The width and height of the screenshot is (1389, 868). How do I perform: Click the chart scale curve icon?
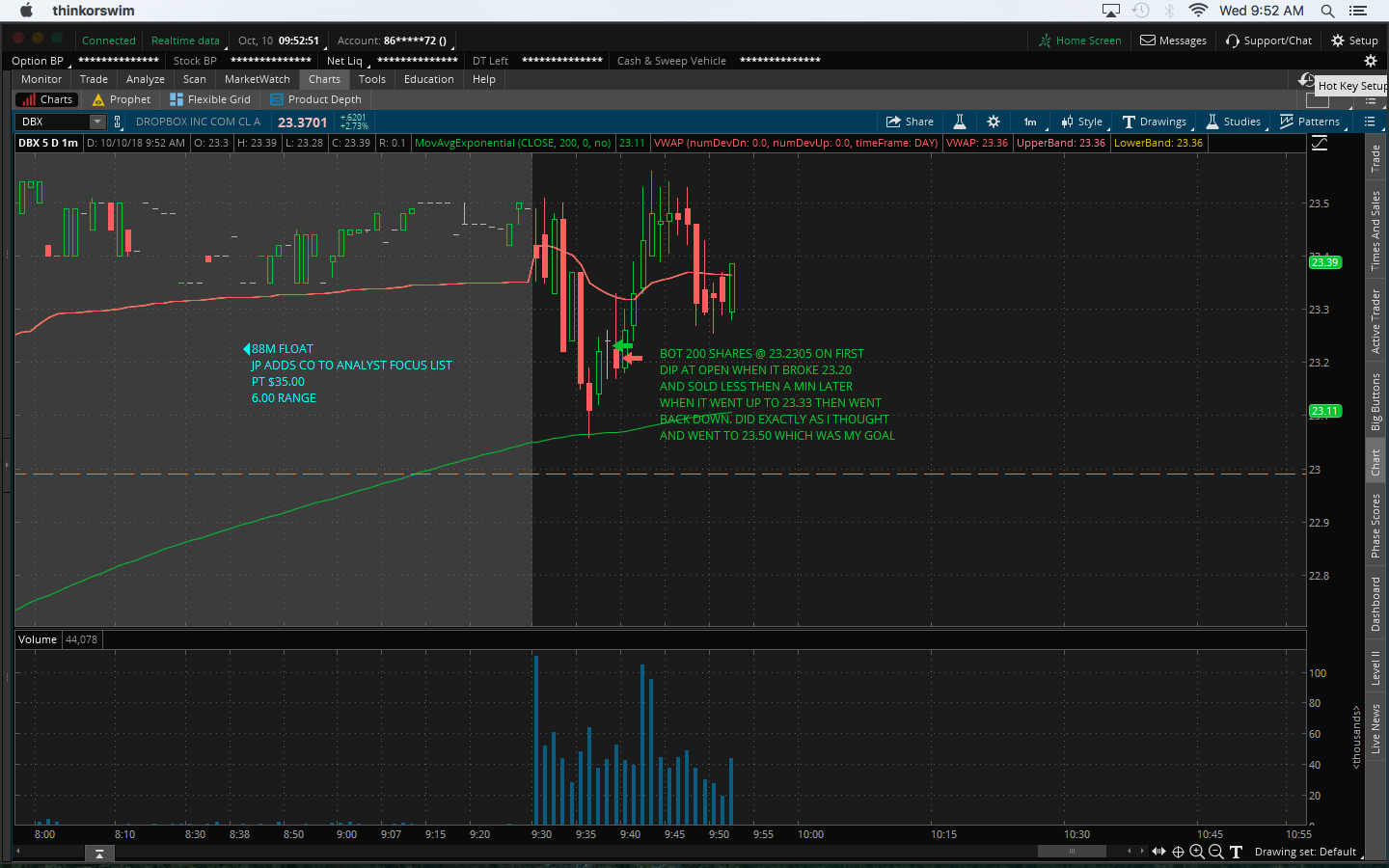[x=1320, y=143]
